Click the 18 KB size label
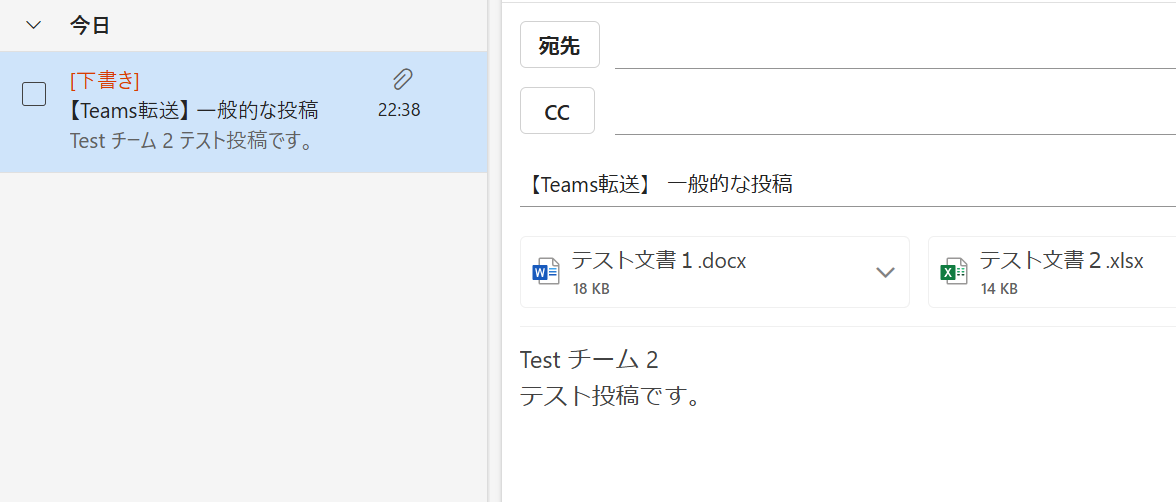This screenshot has width=1176, height=502. click(591, 289)
